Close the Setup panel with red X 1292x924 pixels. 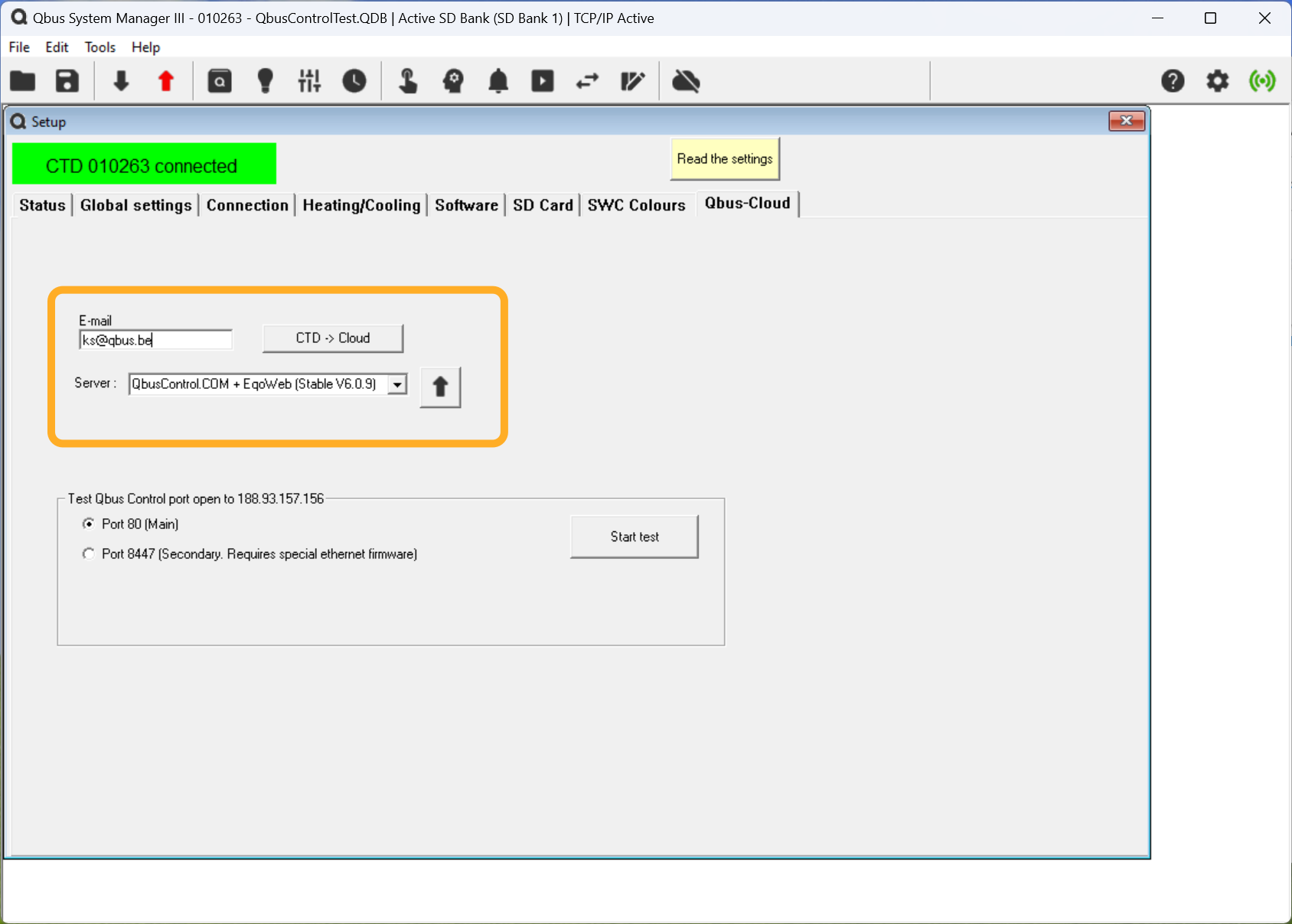click(1127, 121)
